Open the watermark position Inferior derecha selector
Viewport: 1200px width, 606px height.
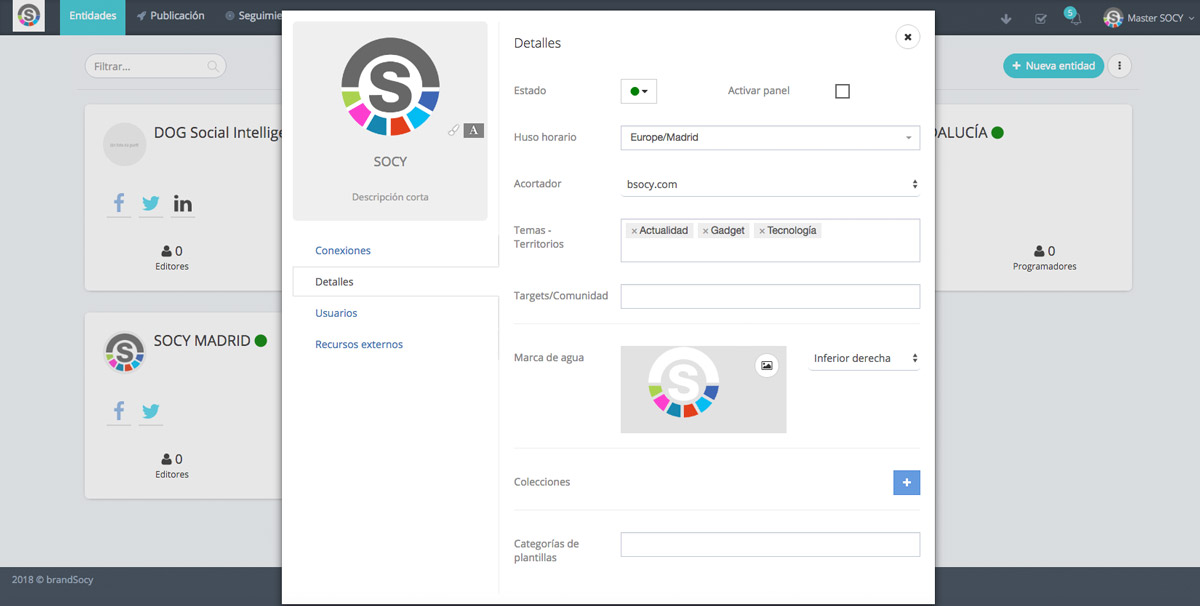click(864, 358)
